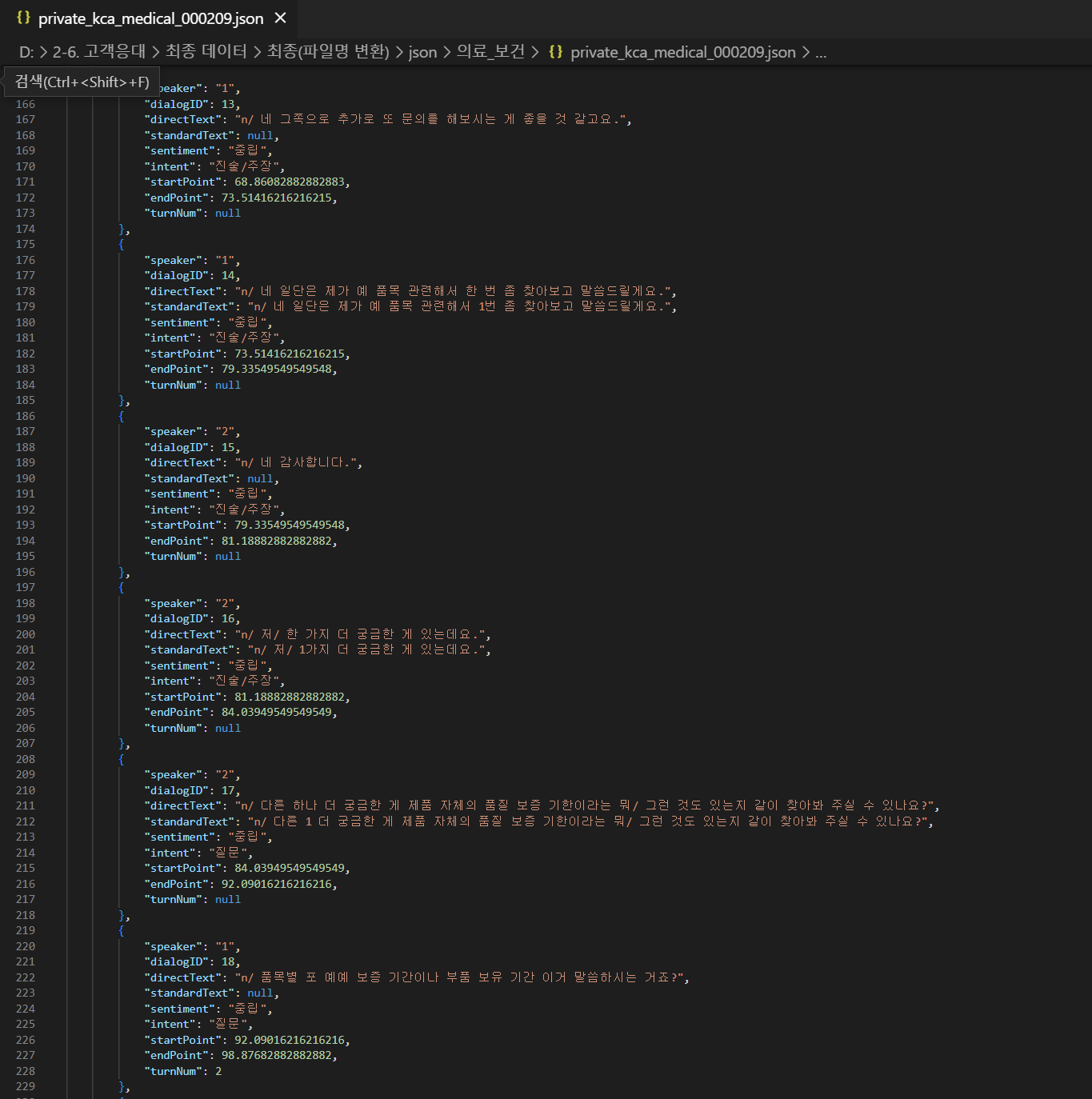1092x1099 pixels.
Task: Click the standardText string on line 179
Action: [x=459, y=306]
